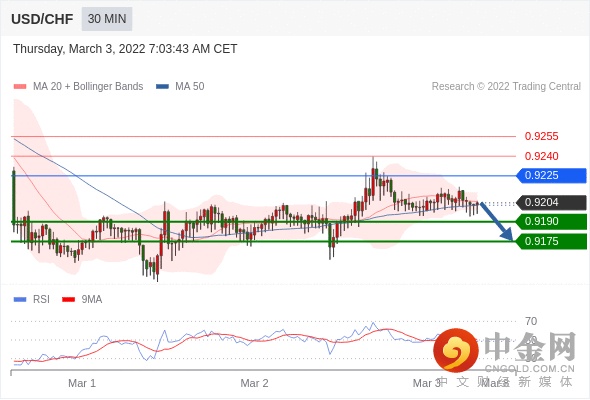Viewport: 590px width, 400px height.
Task: Click the blue MA 50 legend swatch
Action: tap(163, 87)
